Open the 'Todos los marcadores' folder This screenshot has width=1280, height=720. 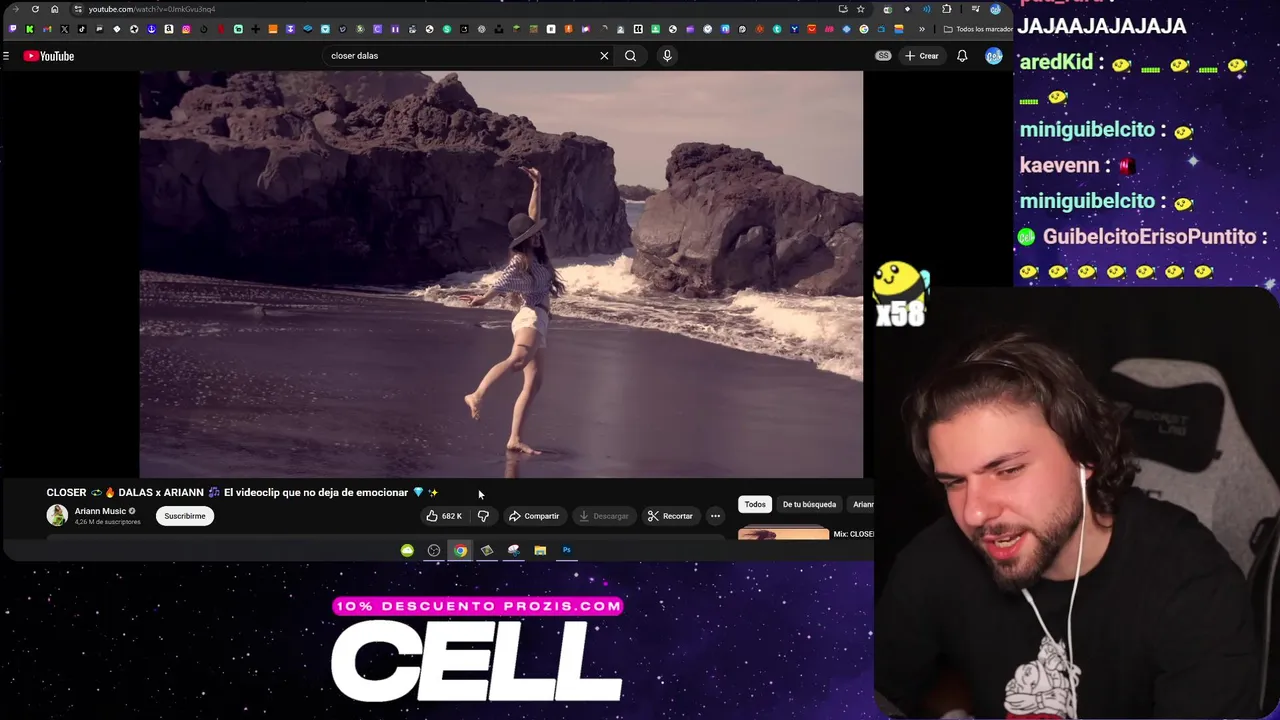tap(978, 29)
